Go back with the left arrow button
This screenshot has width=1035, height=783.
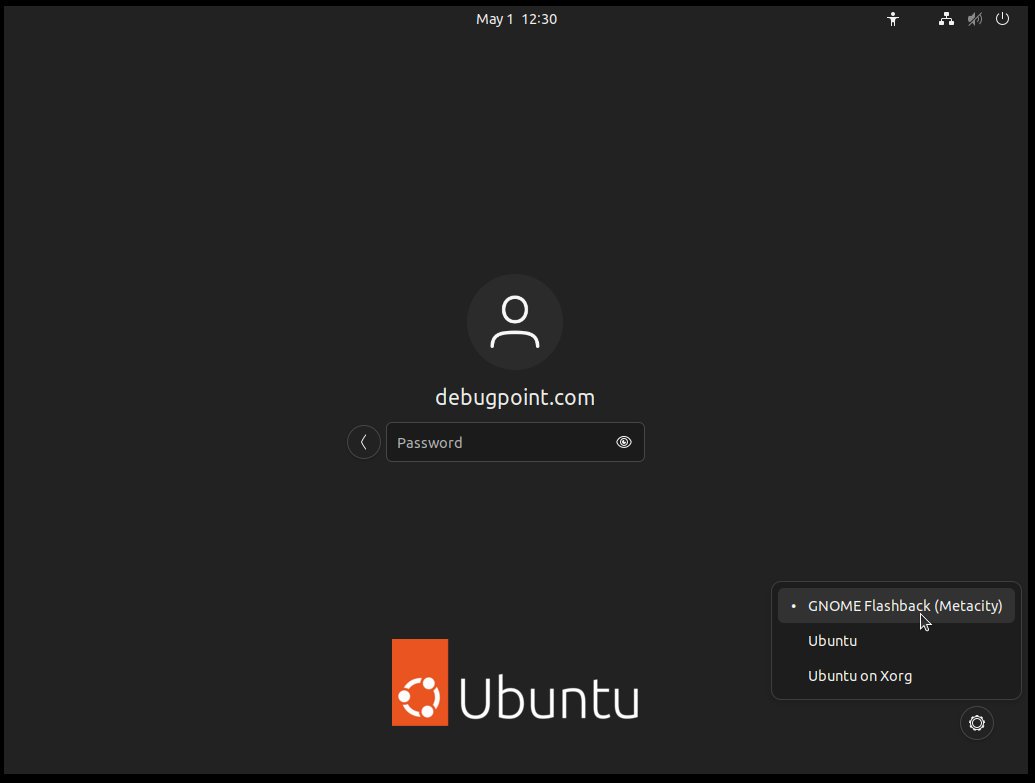click(x=363, y=441)
